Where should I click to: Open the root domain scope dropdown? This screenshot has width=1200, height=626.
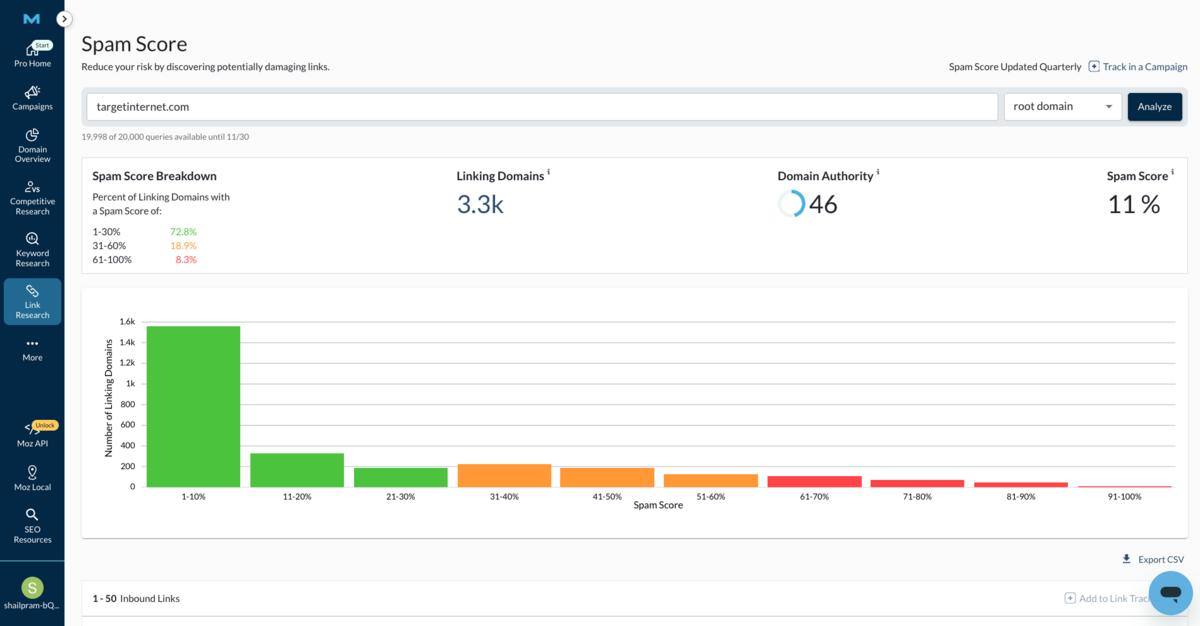point(1063,106)
